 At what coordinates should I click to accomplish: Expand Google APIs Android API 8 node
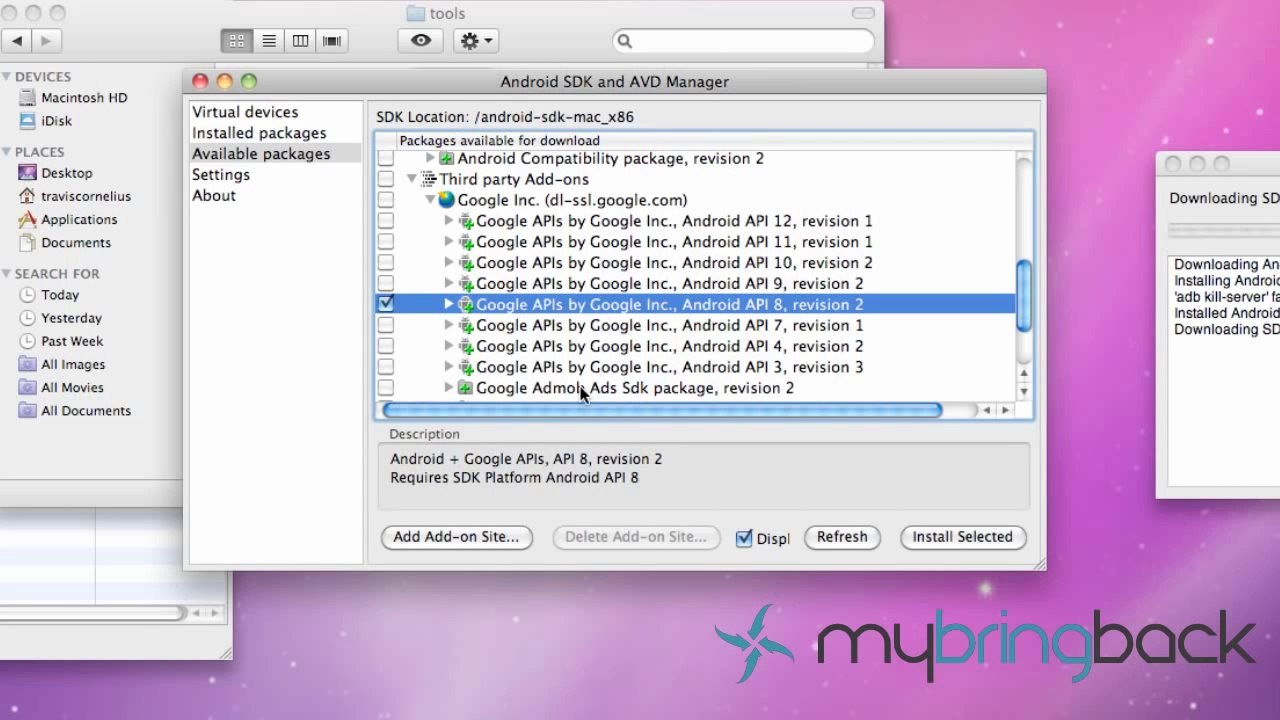coord(449,304)
